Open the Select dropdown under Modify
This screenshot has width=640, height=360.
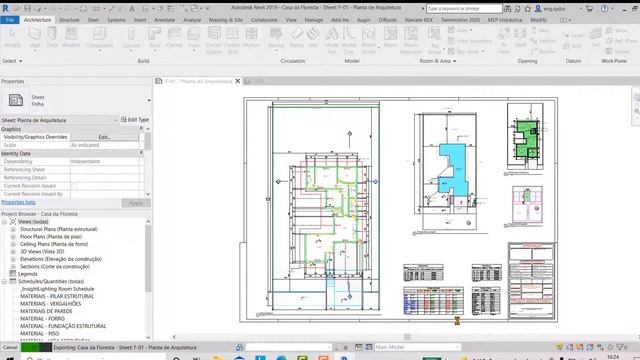pyautogui.click(x=12, y=61)
